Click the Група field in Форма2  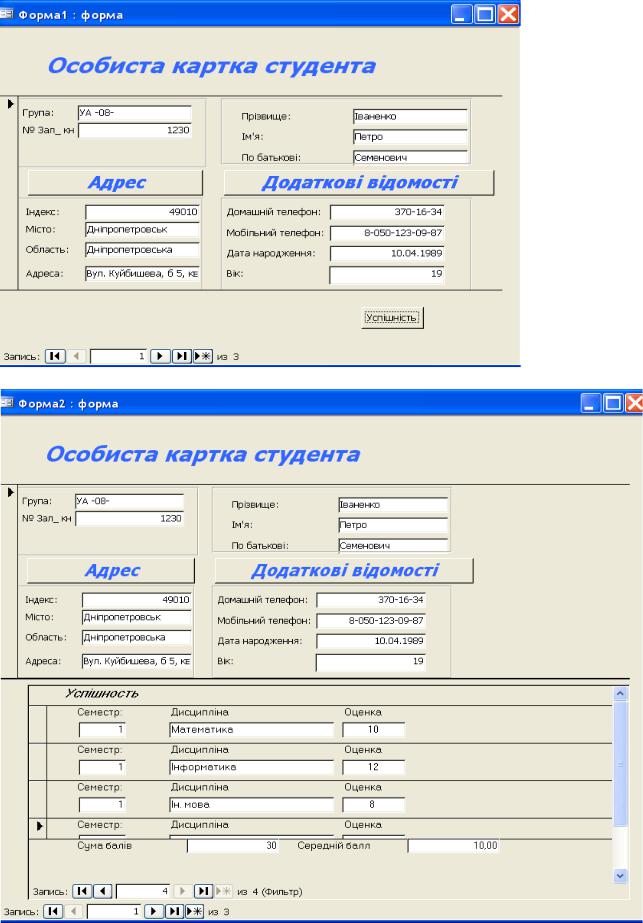pyautogui.click(x=130, y=501)
